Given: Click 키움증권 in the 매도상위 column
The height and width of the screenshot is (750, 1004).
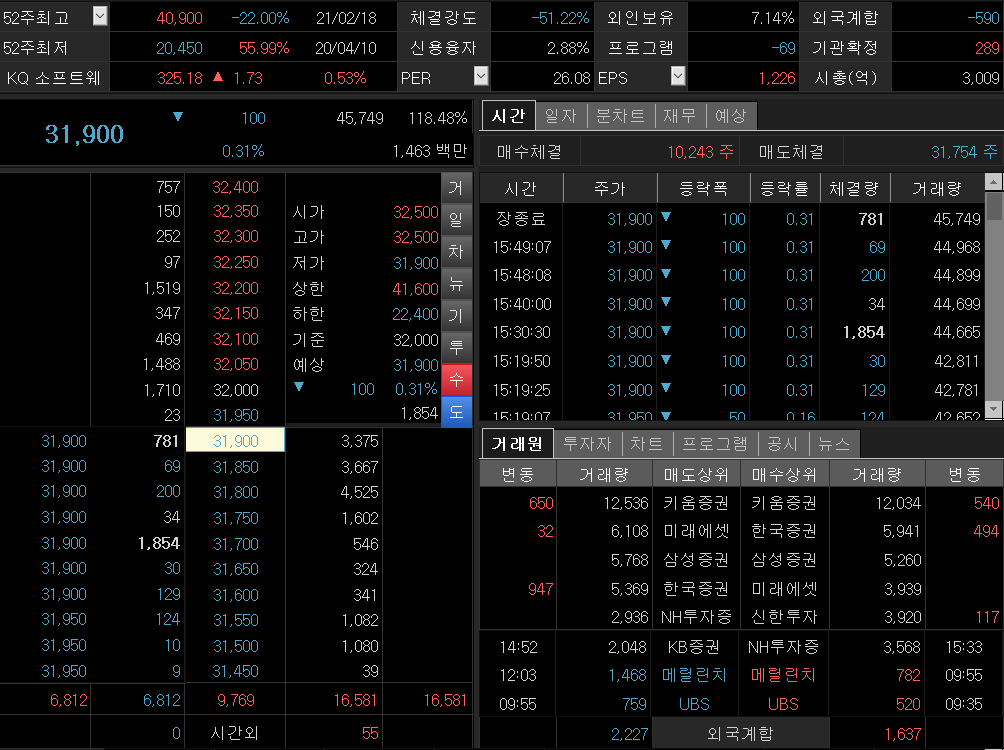Looking at the screenshot, I should (x=696, y=503).
